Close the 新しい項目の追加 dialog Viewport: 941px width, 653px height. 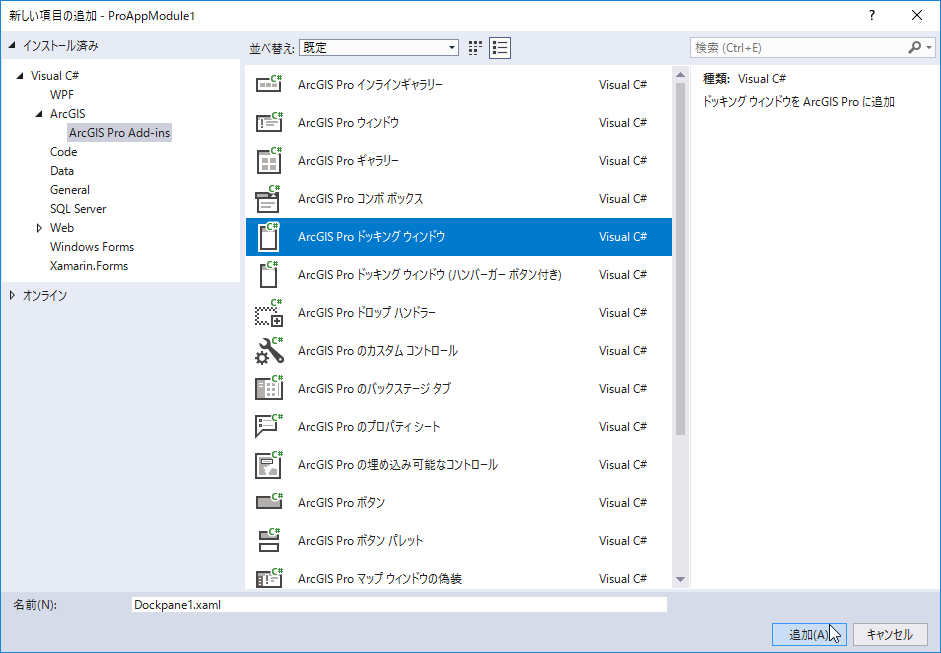tap(917, 16)
